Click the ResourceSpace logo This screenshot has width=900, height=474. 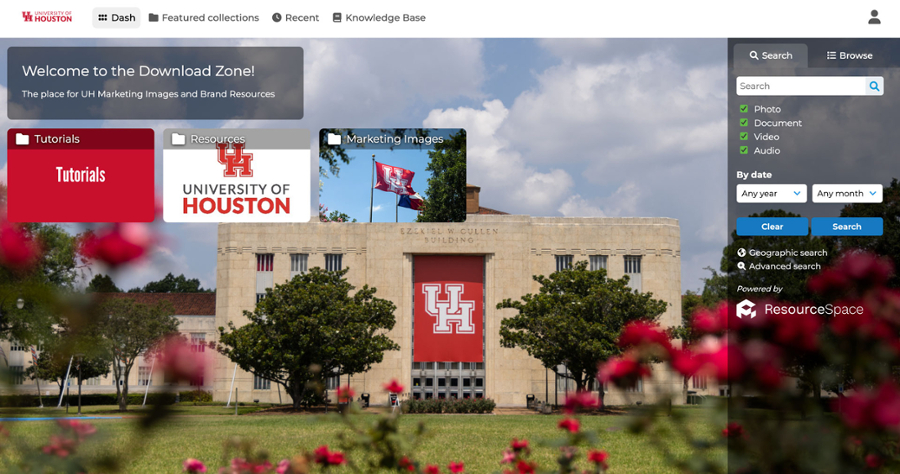coord(799,309)
